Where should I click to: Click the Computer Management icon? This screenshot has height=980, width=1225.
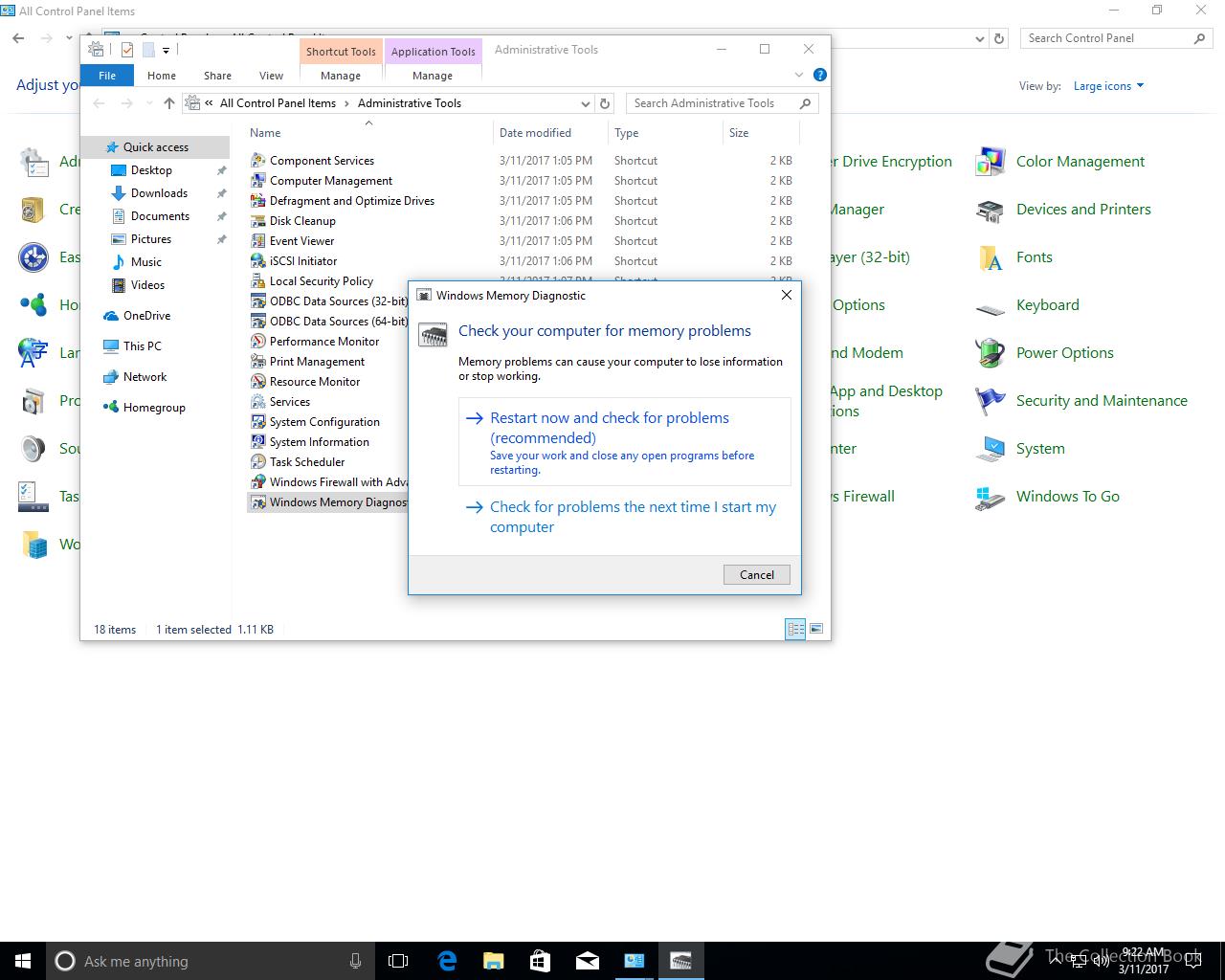257,181
